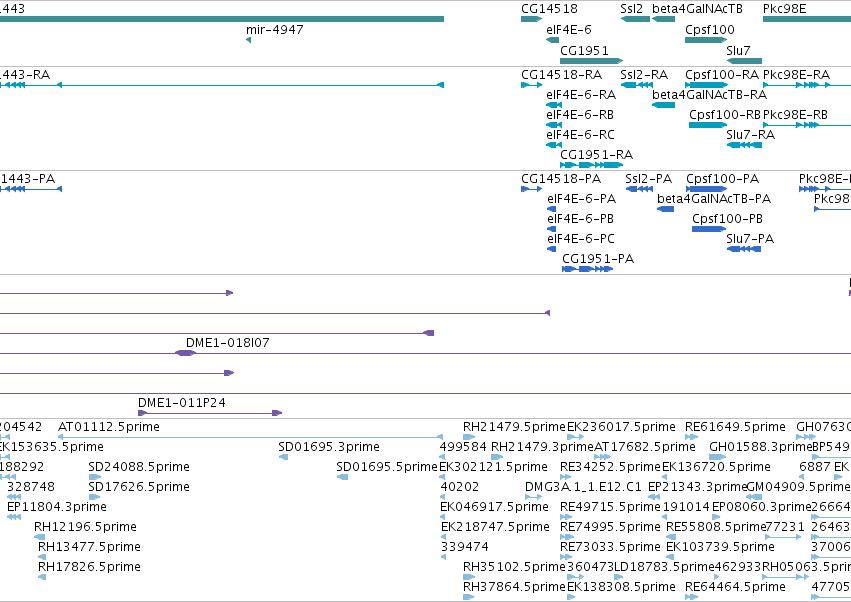This screenshot has height=602, width=851.
Task: Open EST label RE73033.5prime
Action: tap(611, 547)
